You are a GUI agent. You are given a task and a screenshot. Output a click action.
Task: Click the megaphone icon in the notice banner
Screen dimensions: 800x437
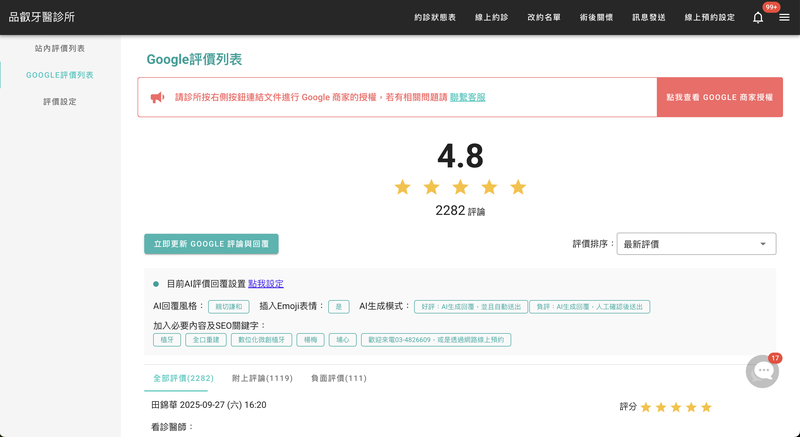157,97
